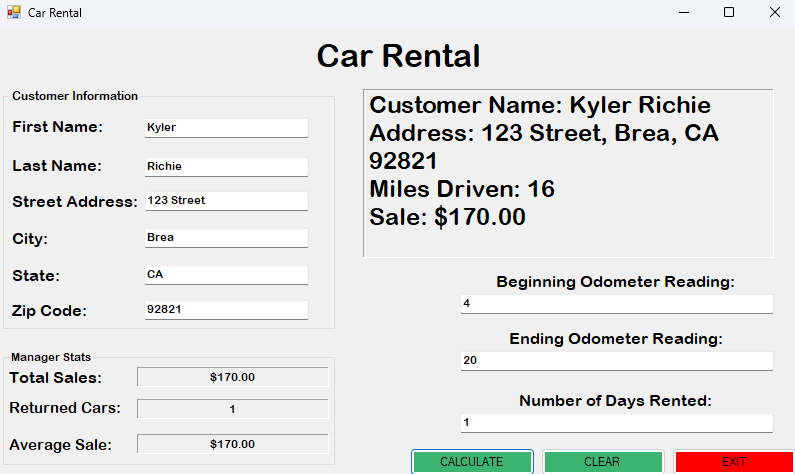Maximize the Car Rental window
Viewport: 795px width, 474px height.
[728, 13]
